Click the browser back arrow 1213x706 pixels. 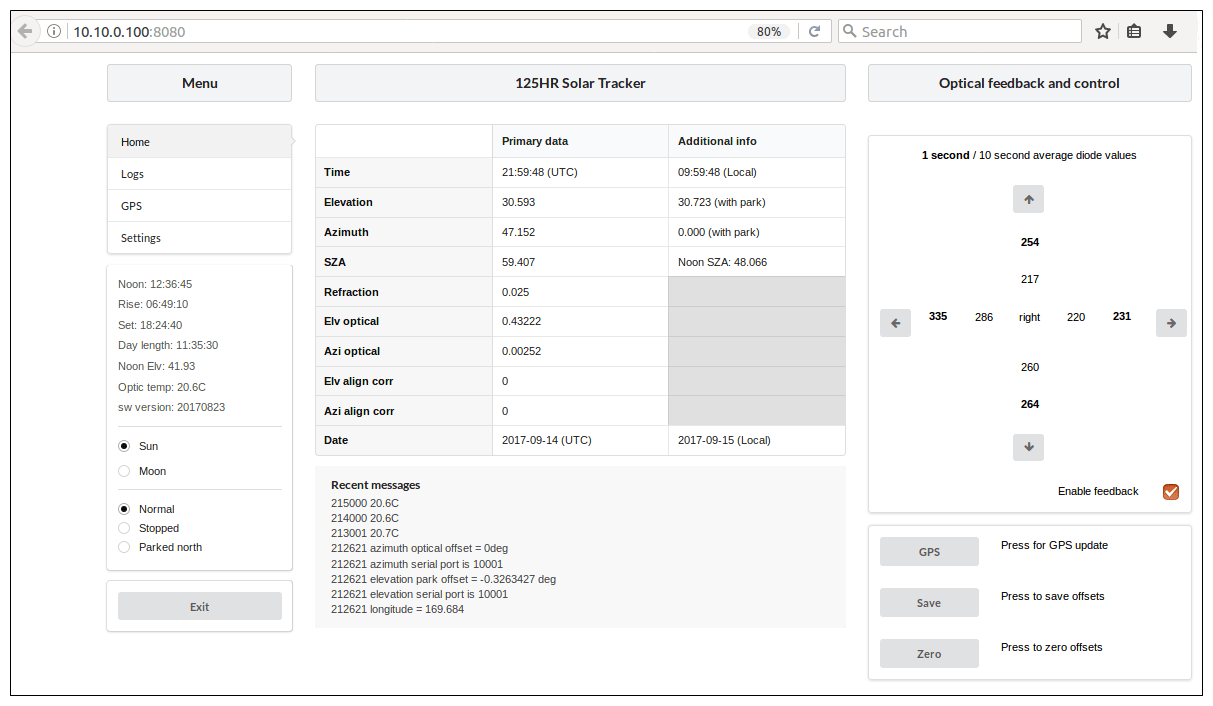coord(26,31)
